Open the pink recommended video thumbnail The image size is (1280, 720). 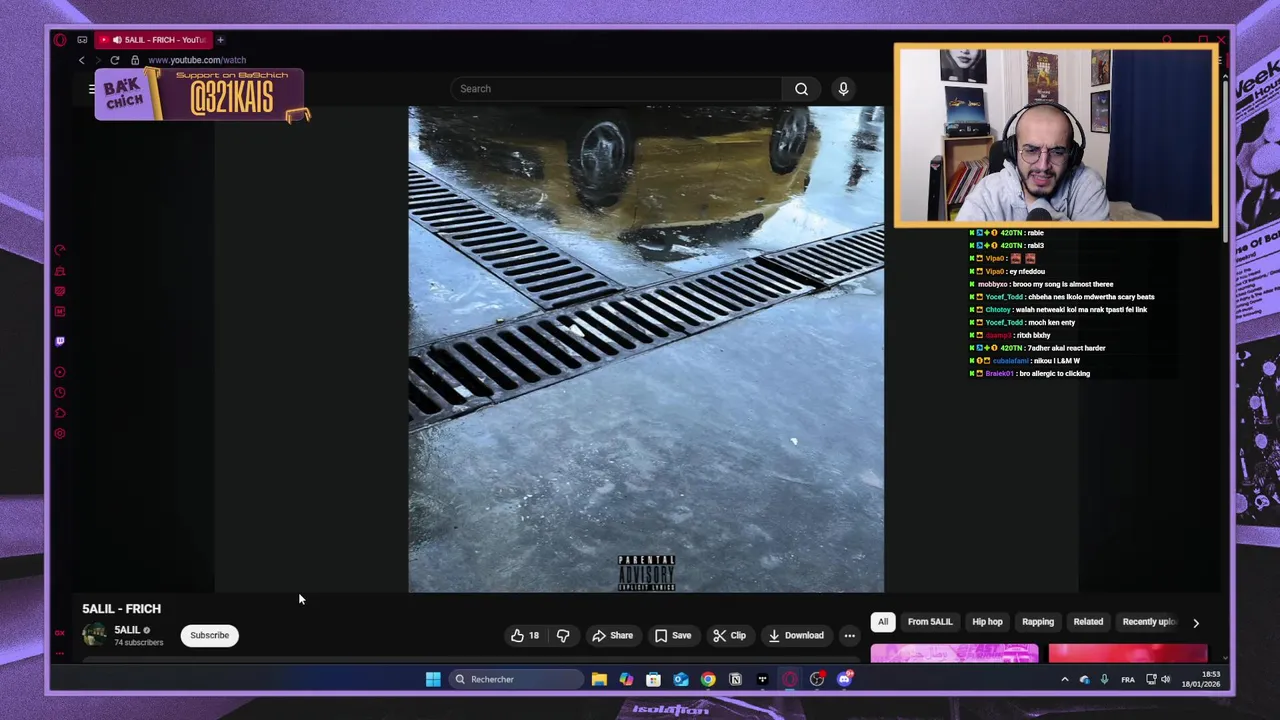[x=954, y=654]
